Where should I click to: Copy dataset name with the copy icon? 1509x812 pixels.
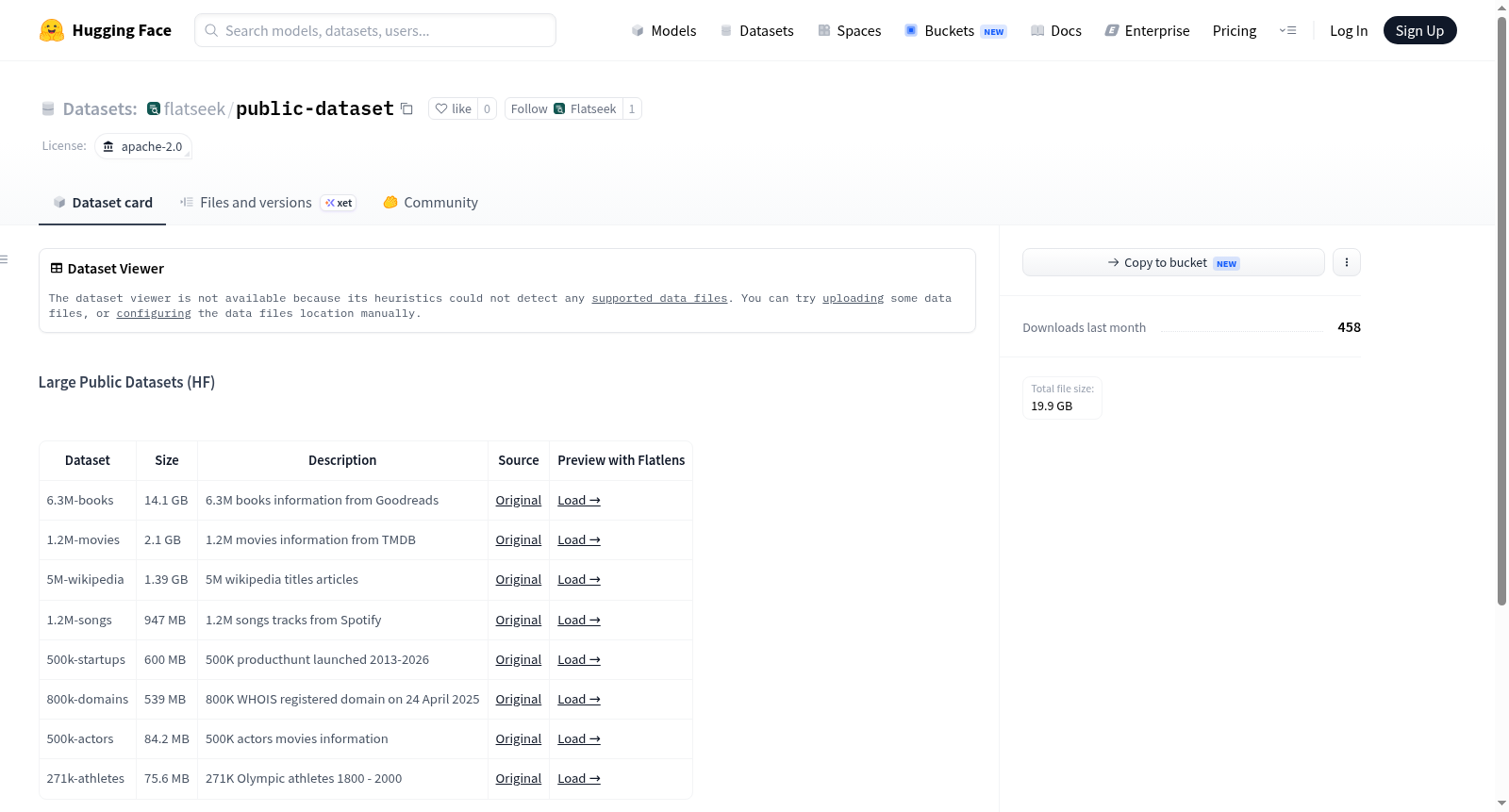[406, 108]
